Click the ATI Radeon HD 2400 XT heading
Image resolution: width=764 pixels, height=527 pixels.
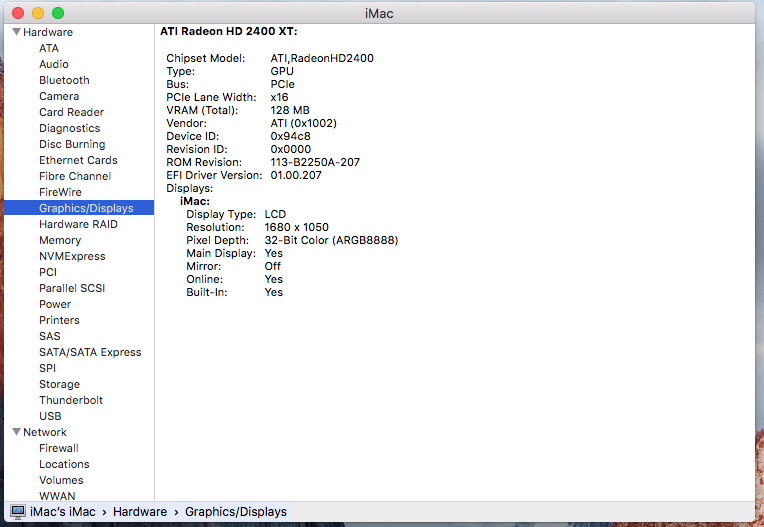tap(229, 31)
